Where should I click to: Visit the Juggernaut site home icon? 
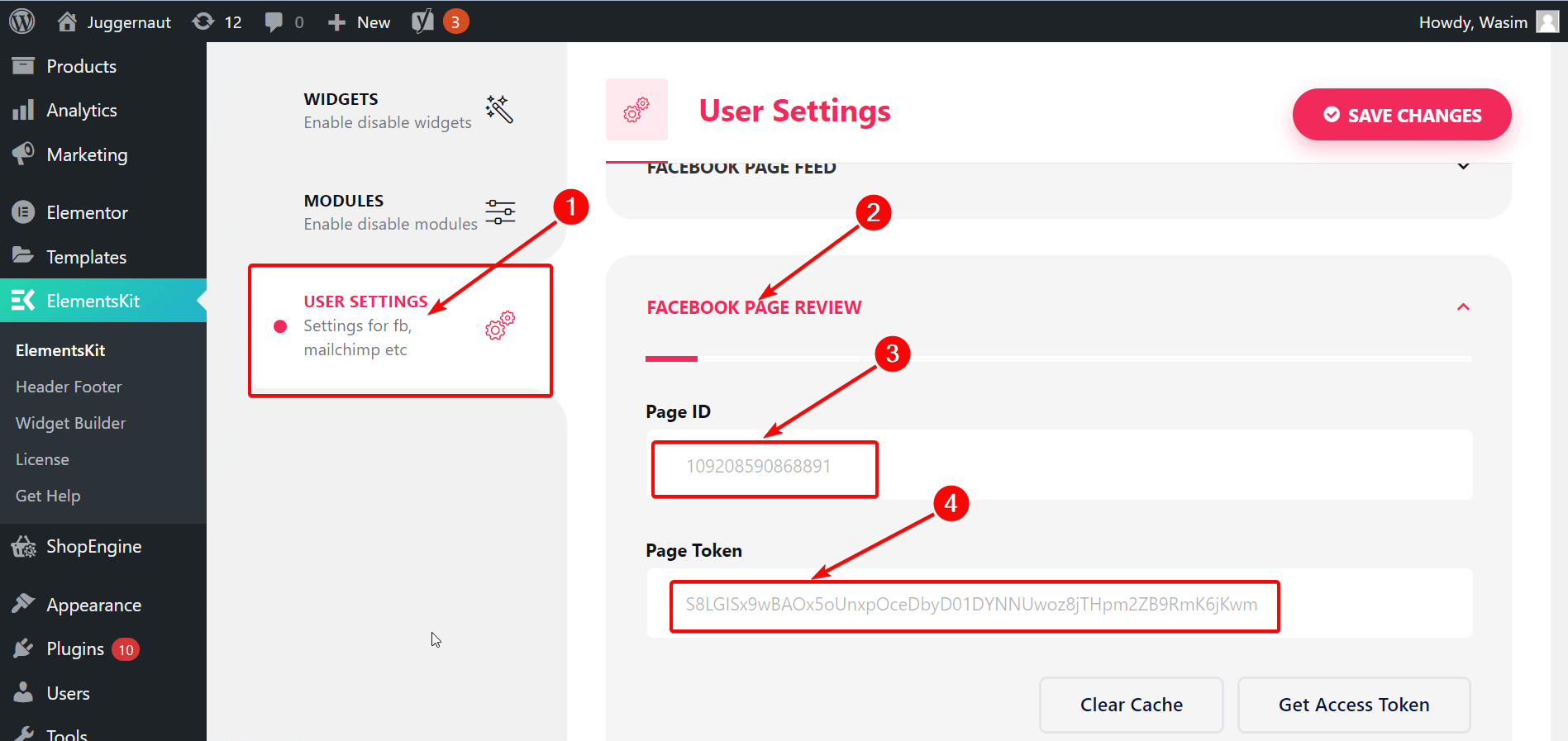(67, 21)
